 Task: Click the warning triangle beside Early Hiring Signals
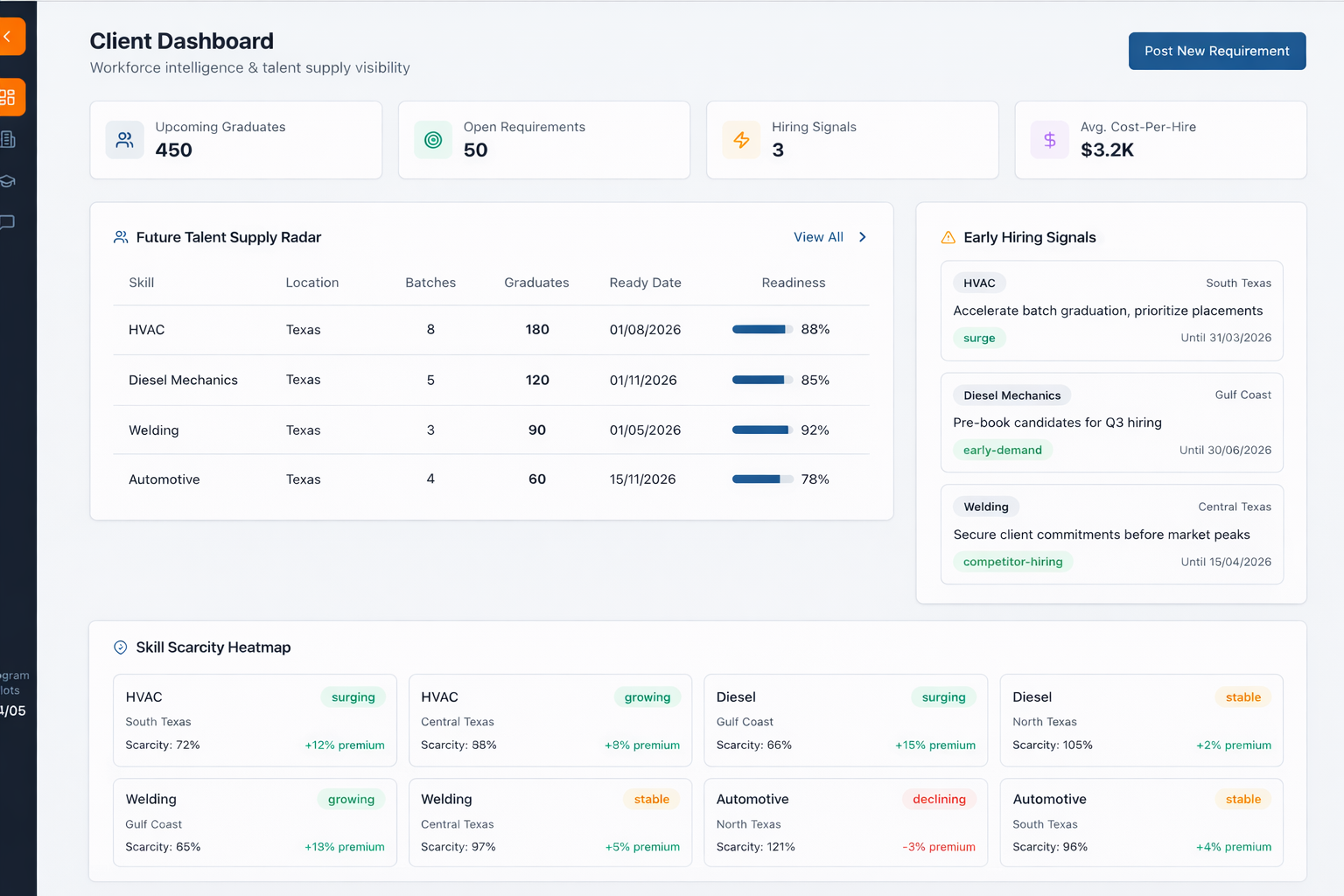tap(946, 236)
